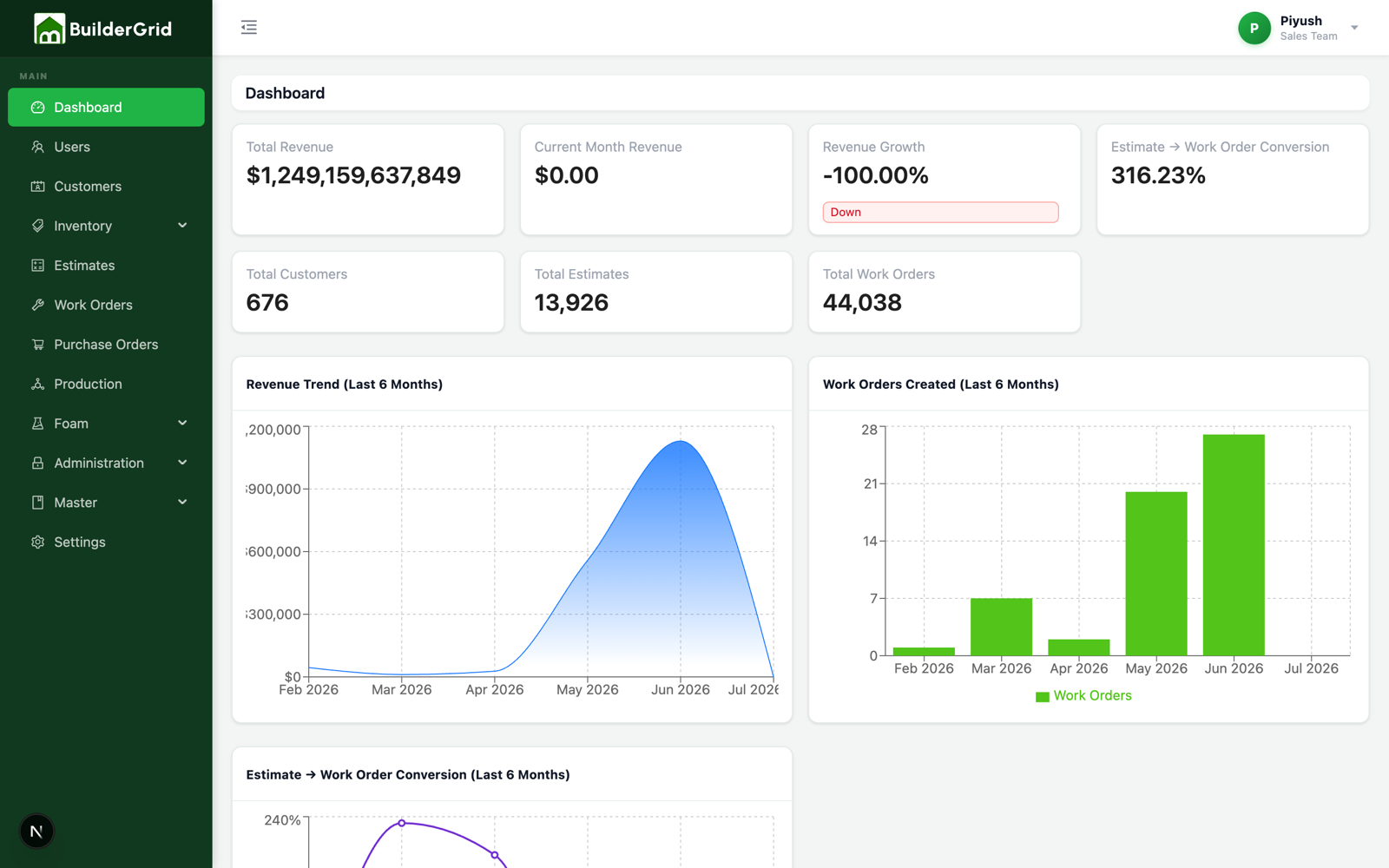This screenshot has height=868, width=1389.
Task: Click the Revenue Trend (Last 6 Months) heading
Action: (x=345, y=385)
